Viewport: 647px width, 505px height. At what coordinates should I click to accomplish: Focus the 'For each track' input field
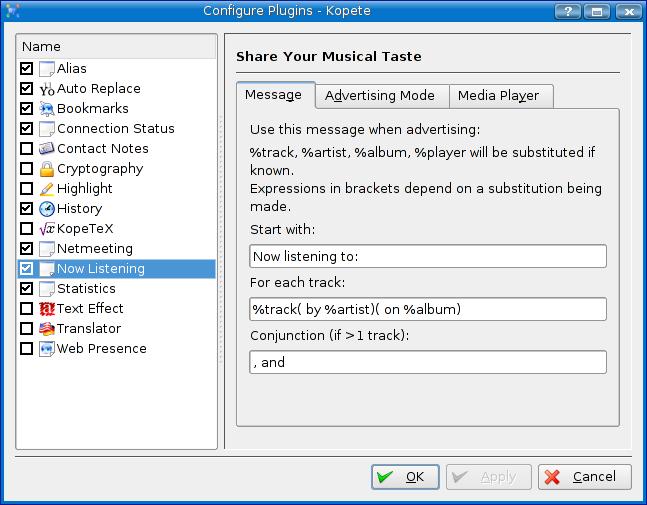pos(428,309)
